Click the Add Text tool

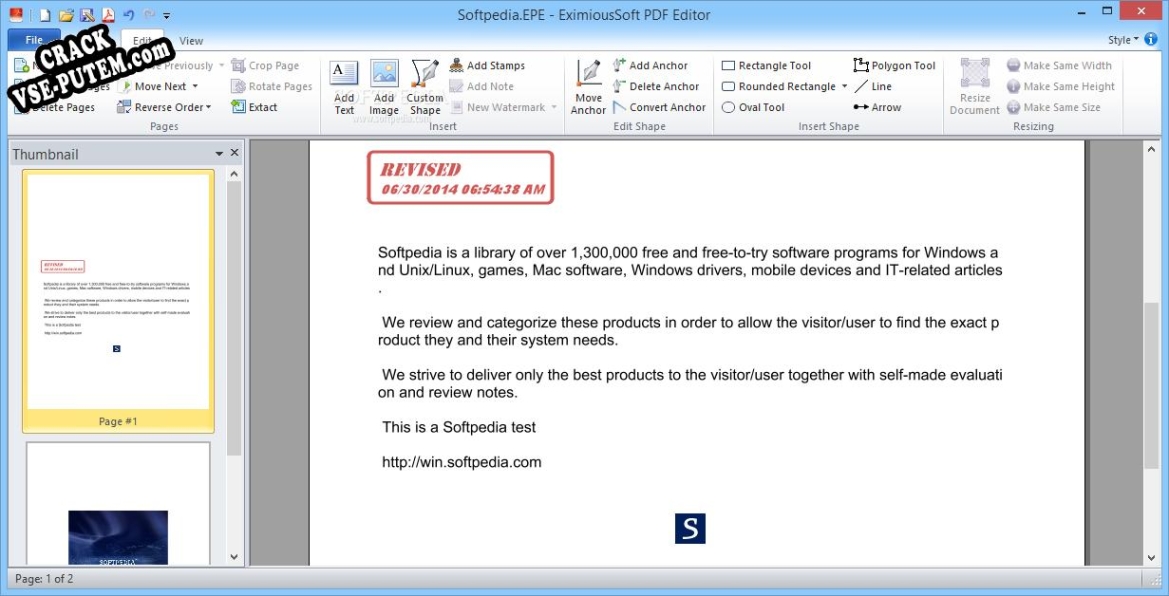point(344,87)
